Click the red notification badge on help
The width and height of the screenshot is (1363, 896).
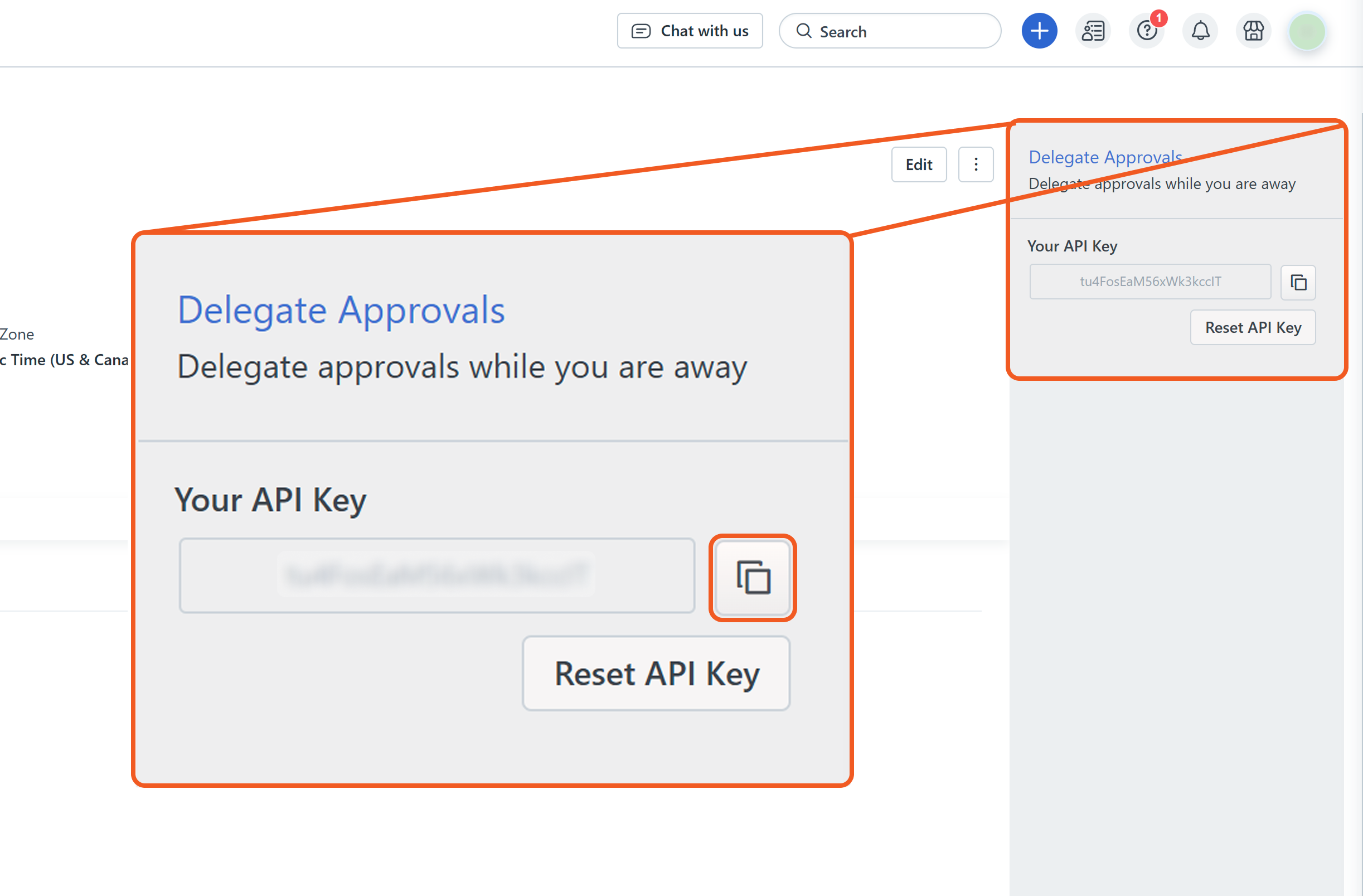pyautogui.click(x=1158, y=18)
